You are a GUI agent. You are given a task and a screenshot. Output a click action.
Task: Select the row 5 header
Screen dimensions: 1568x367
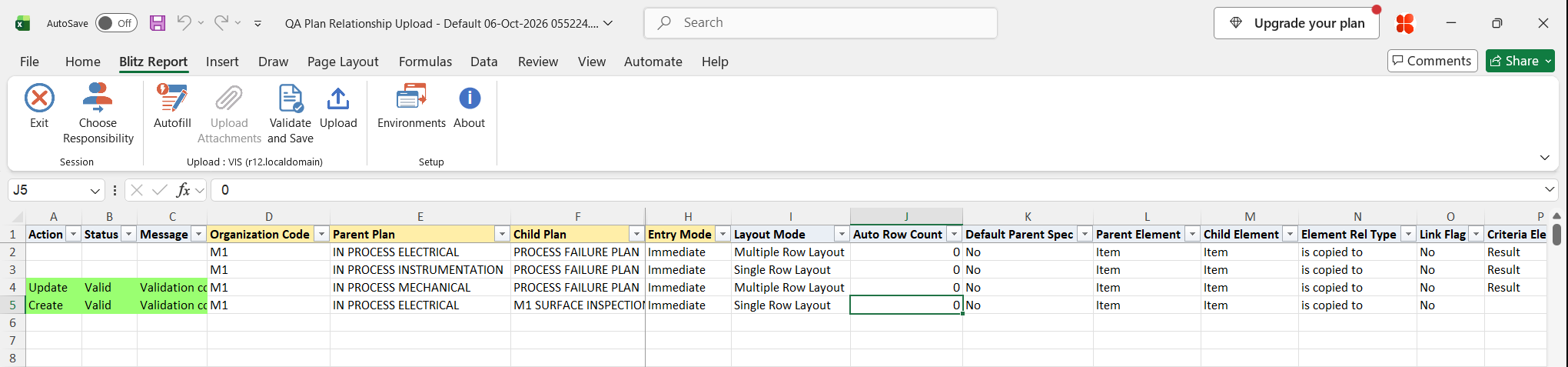click(x=13, y=305)
